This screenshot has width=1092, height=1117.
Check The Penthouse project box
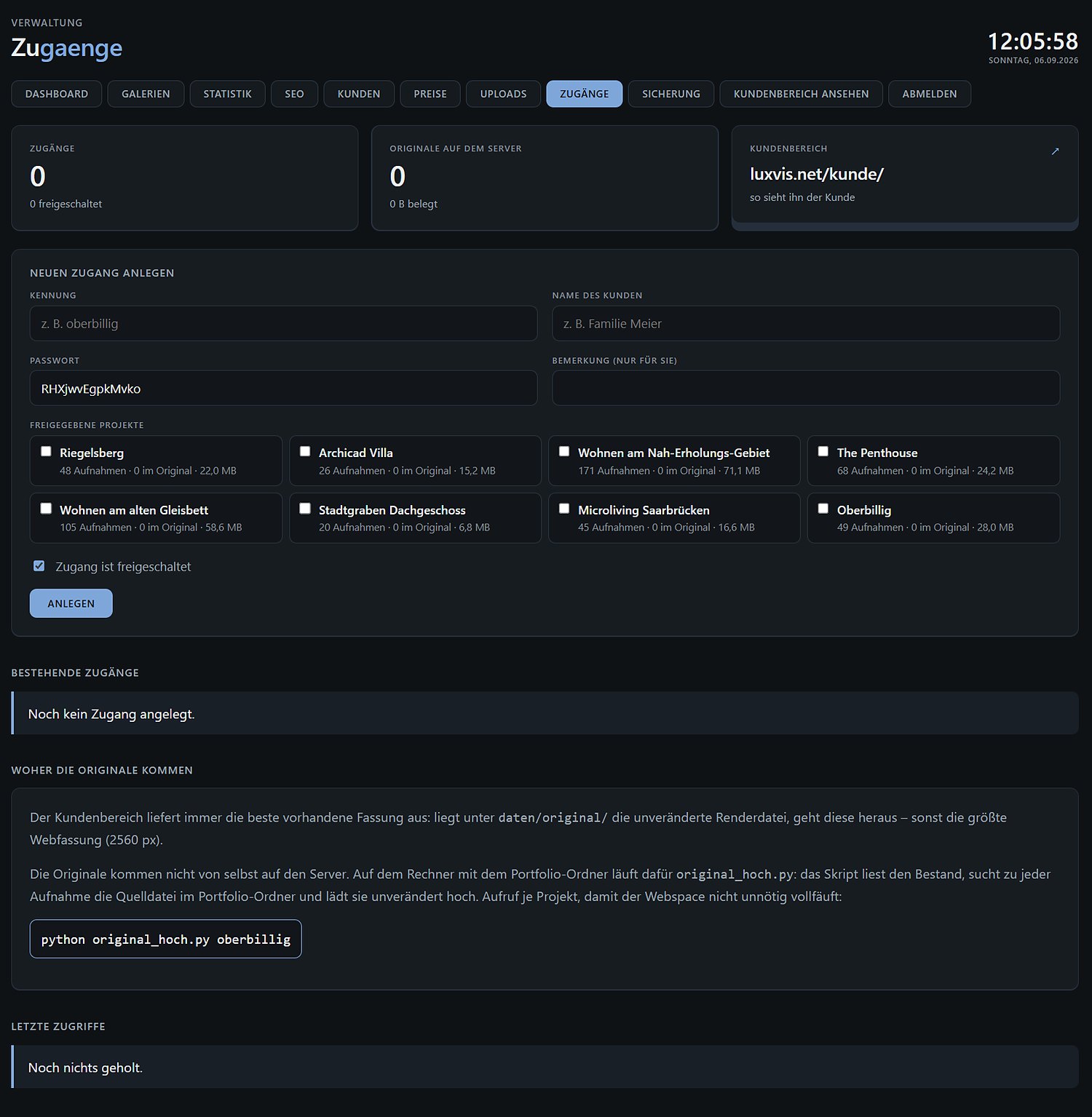pos(823,451)
